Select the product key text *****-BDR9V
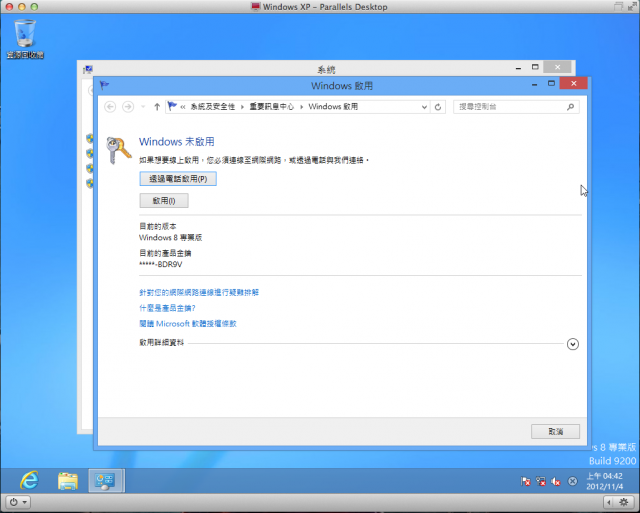Screen dimensions: 640x513 [160, 264]
